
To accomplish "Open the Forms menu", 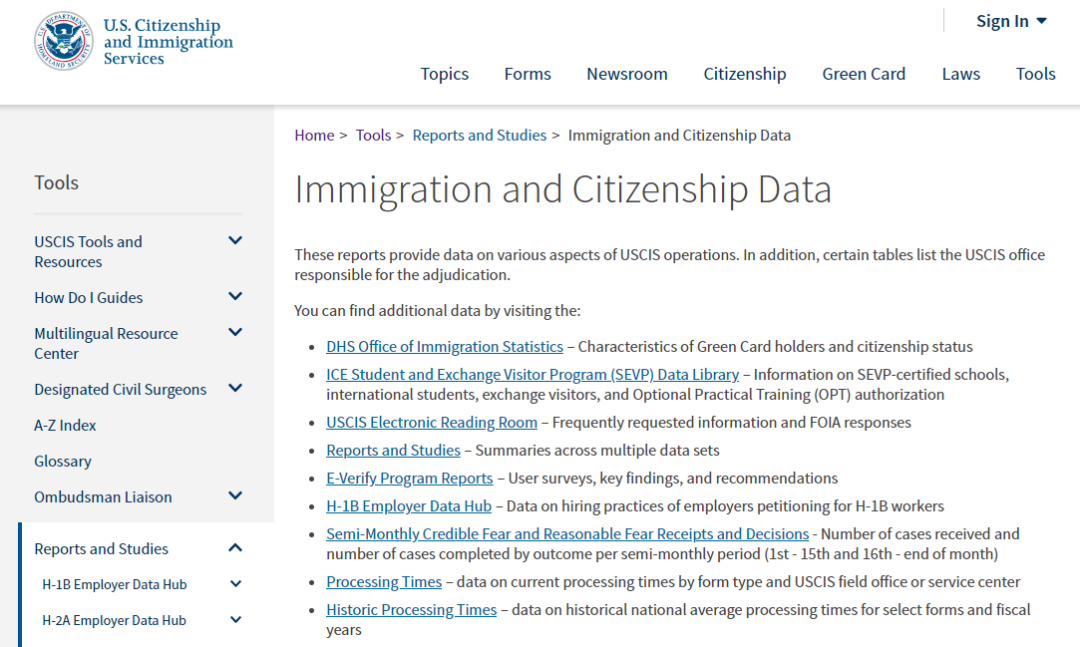I will click(528, 74).
